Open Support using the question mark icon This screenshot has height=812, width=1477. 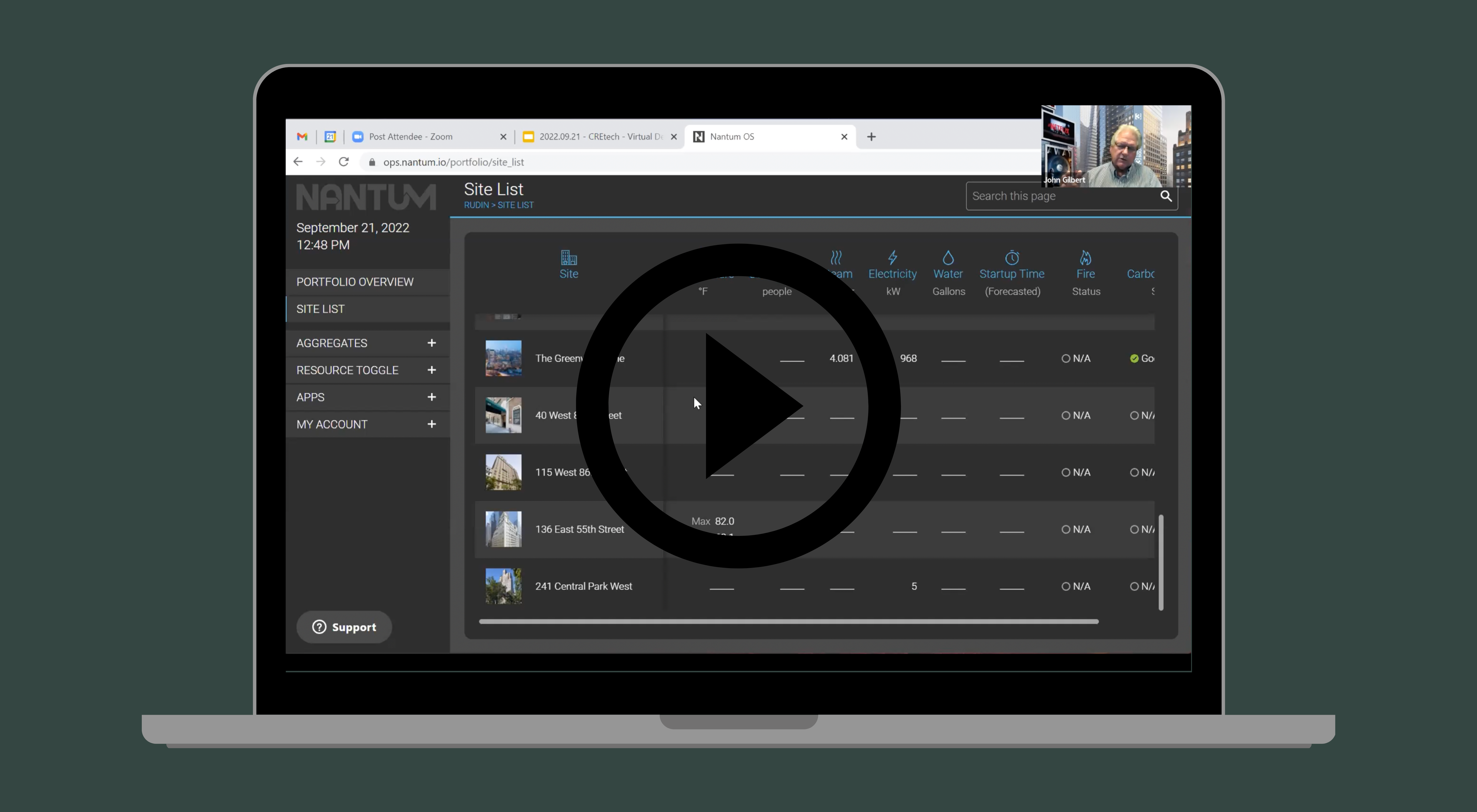point(319,627)
